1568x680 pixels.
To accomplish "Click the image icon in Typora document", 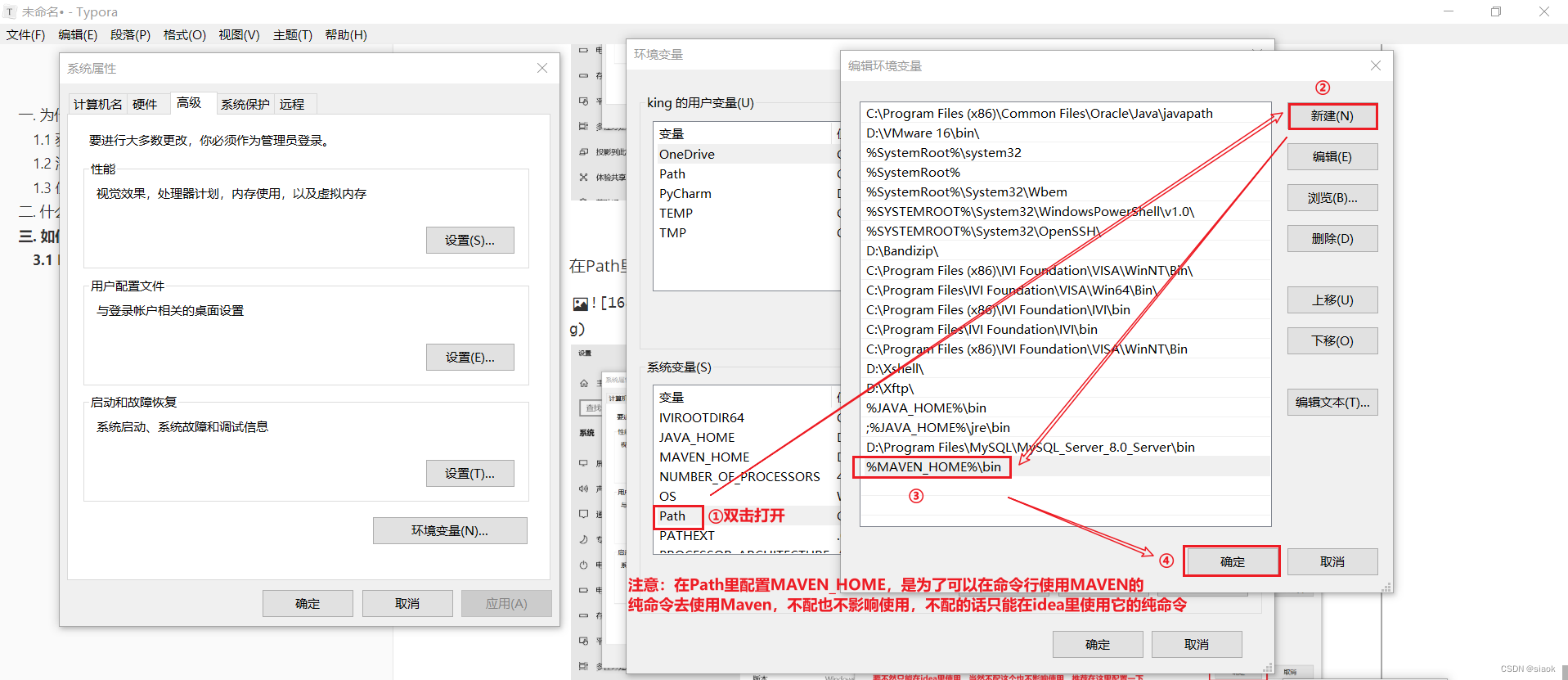I will point(580,304).
